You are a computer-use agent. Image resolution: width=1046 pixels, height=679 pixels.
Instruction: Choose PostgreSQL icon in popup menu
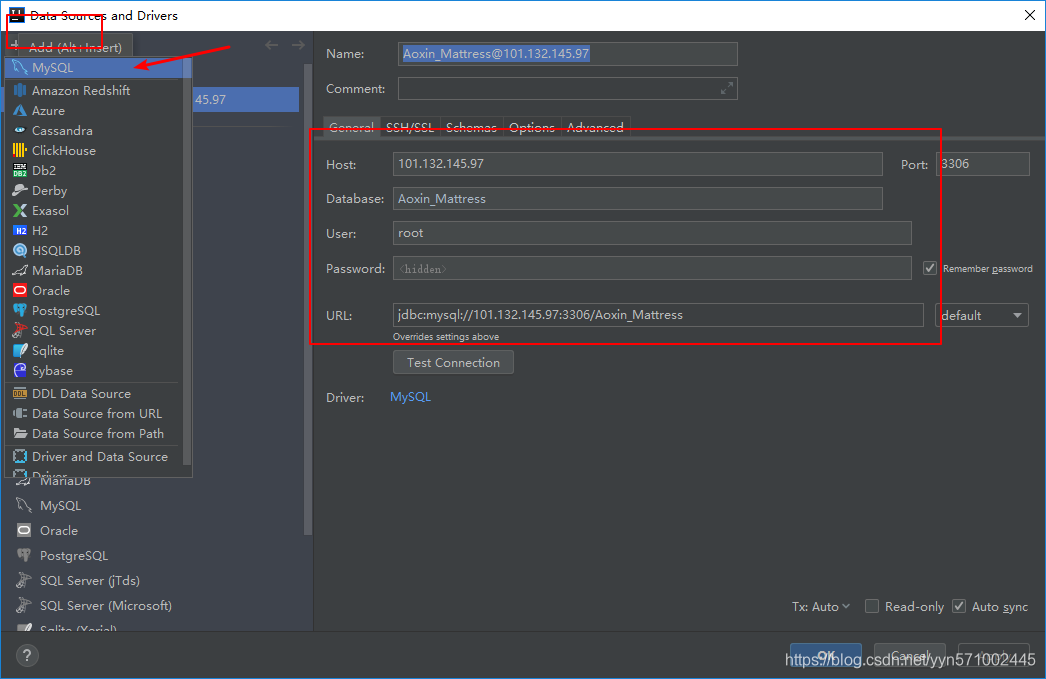click(20, 310)
